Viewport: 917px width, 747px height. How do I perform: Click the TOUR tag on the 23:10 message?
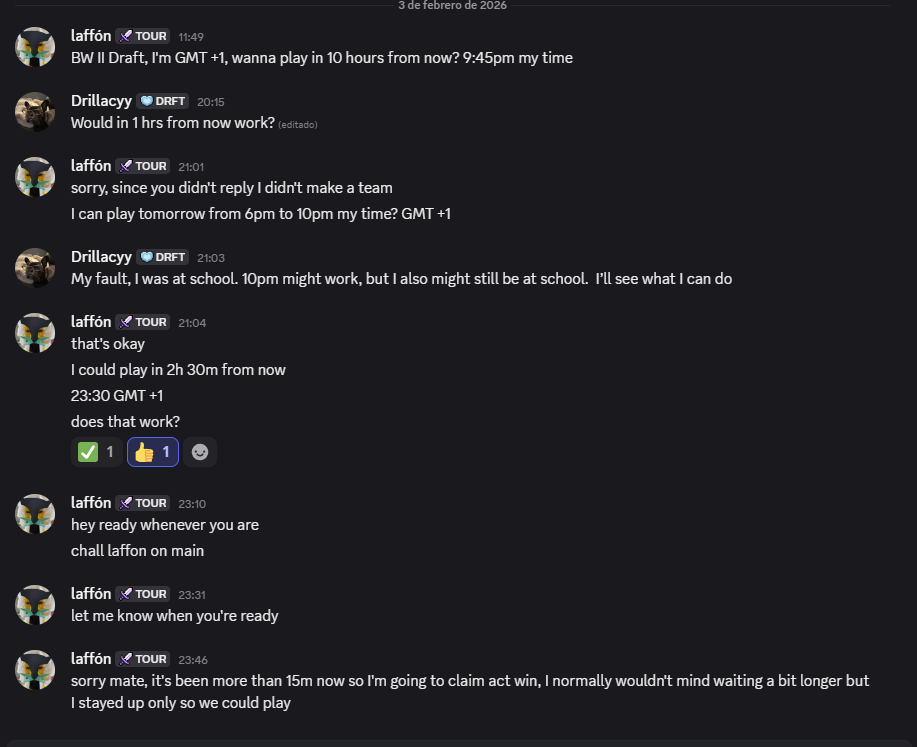[x=142, y=503]
